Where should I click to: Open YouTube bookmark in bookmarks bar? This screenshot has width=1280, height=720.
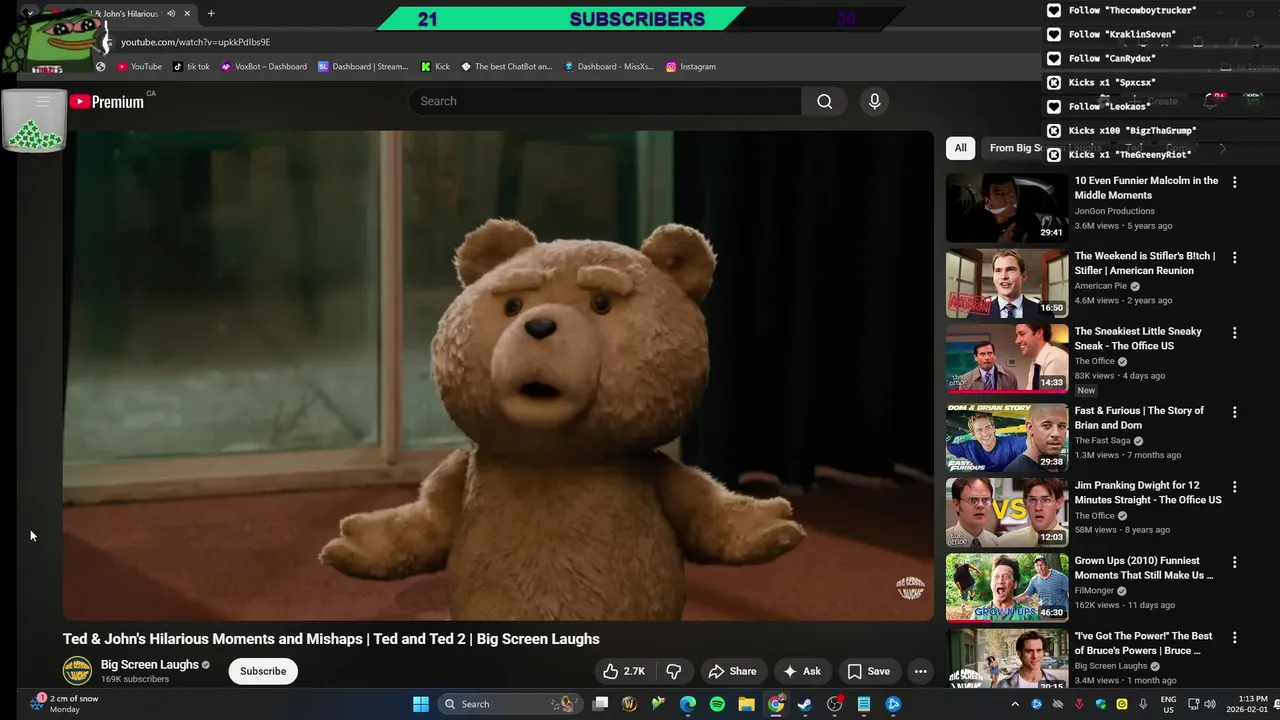[x=139, y=66]
